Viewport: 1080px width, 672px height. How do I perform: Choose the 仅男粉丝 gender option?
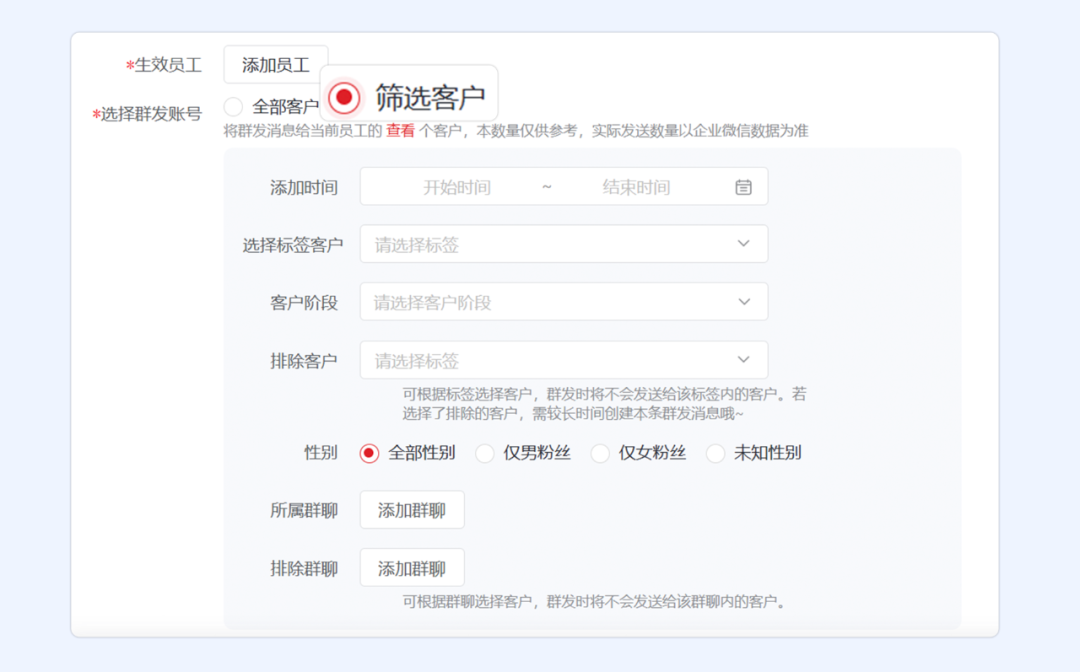[485, 453]
